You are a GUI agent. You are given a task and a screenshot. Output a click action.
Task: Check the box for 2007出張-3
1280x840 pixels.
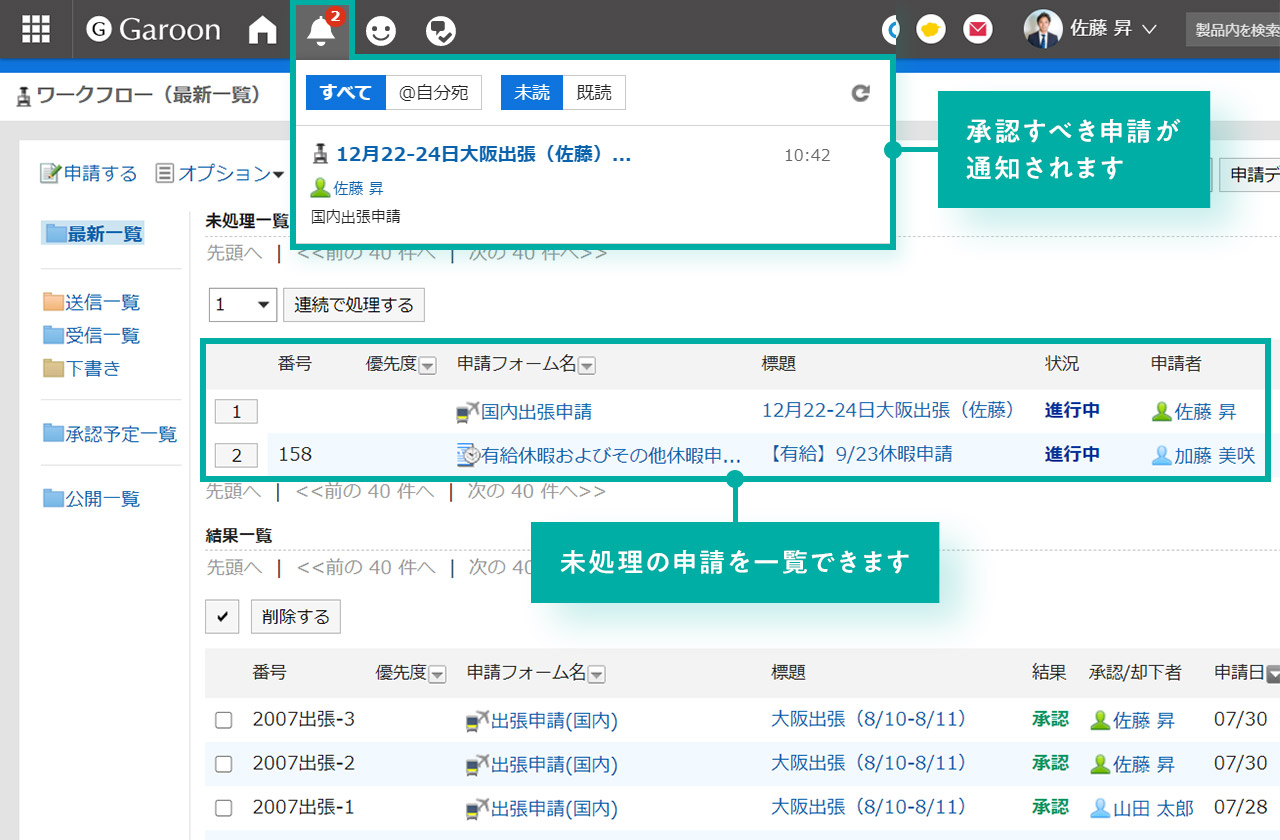(224, 719)
